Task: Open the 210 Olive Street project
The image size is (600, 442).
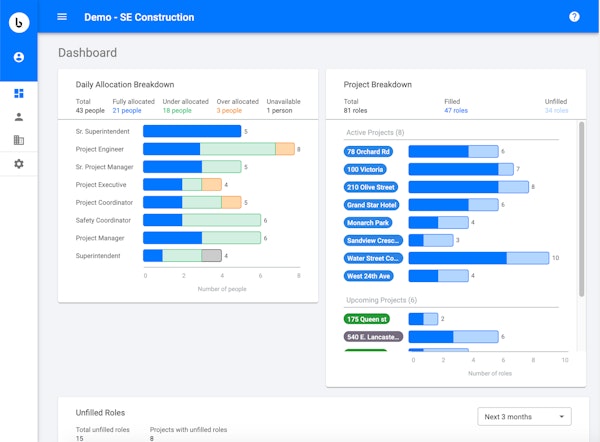Action: click(371, 187)
